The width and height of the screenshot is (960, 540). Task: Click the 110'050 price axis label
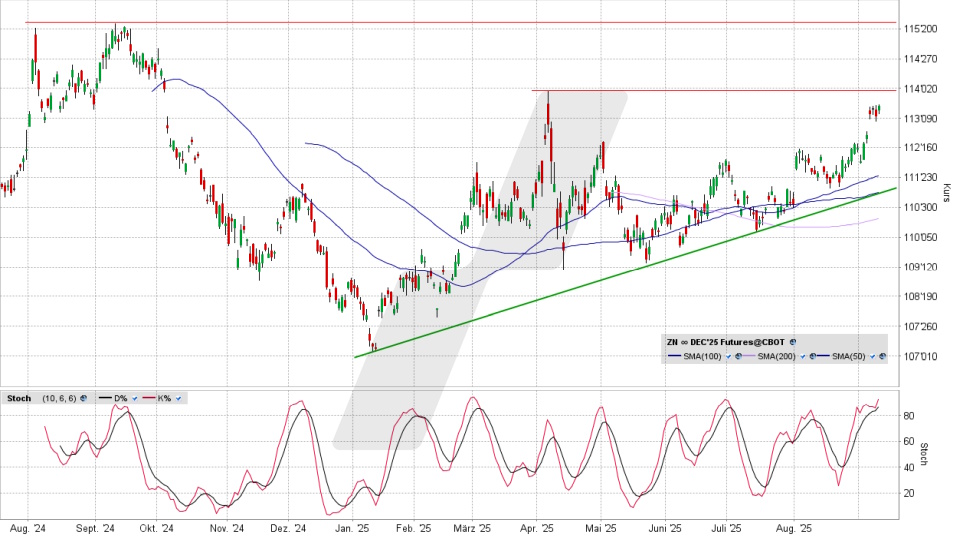point(920,237)
